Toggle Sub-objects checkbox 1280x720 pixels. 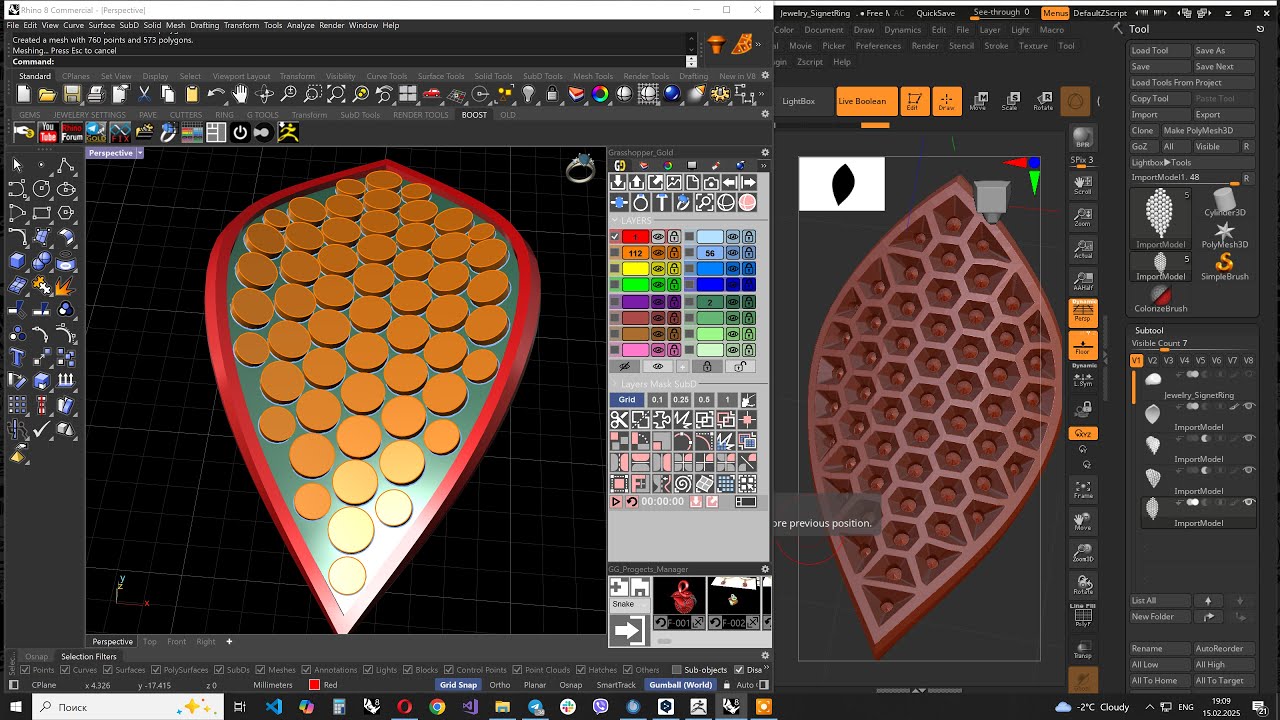click(x=676, y=670)
